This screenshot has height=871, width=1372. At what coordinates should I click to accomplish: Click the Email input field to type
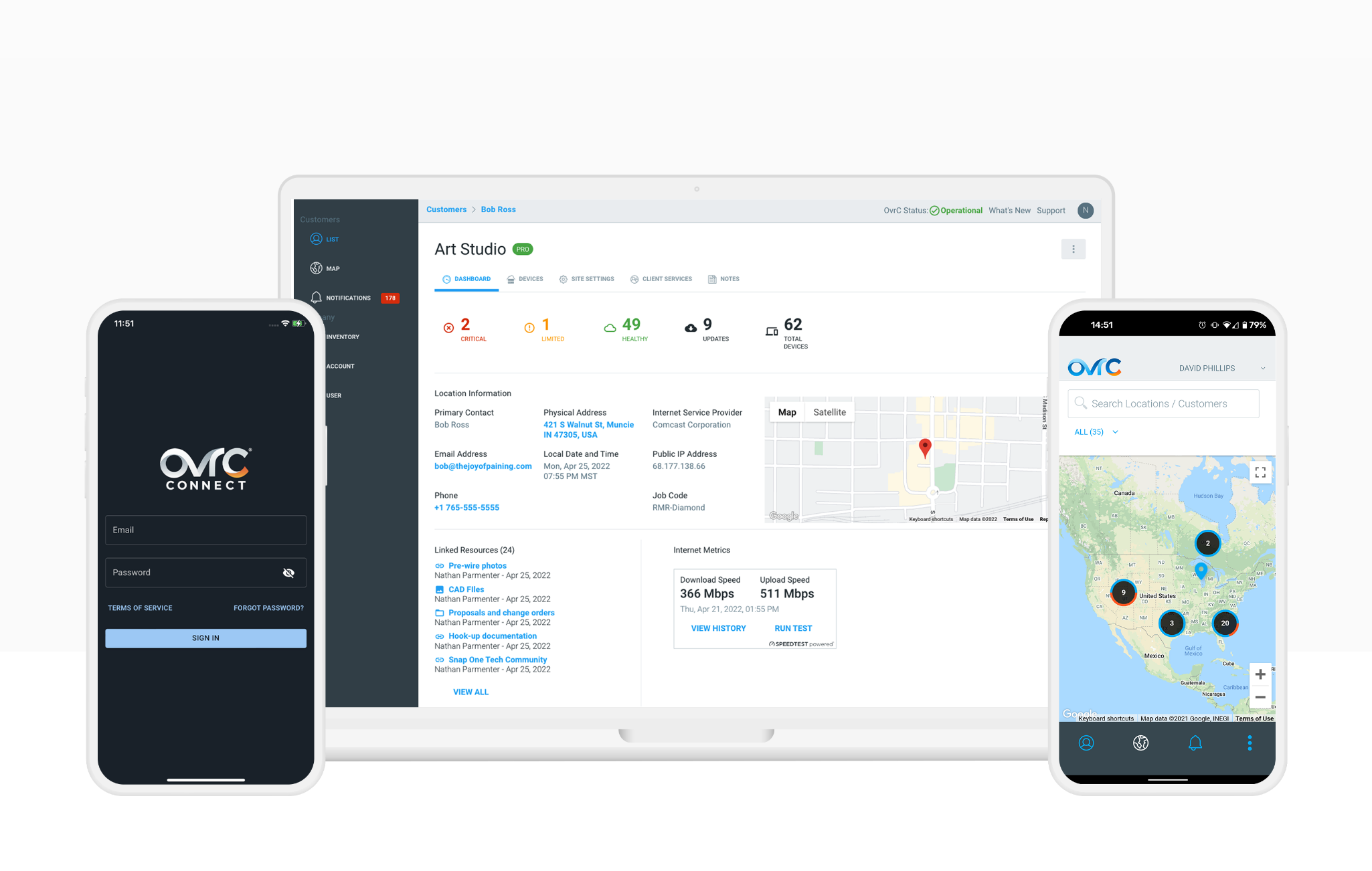tap(206, 529)
